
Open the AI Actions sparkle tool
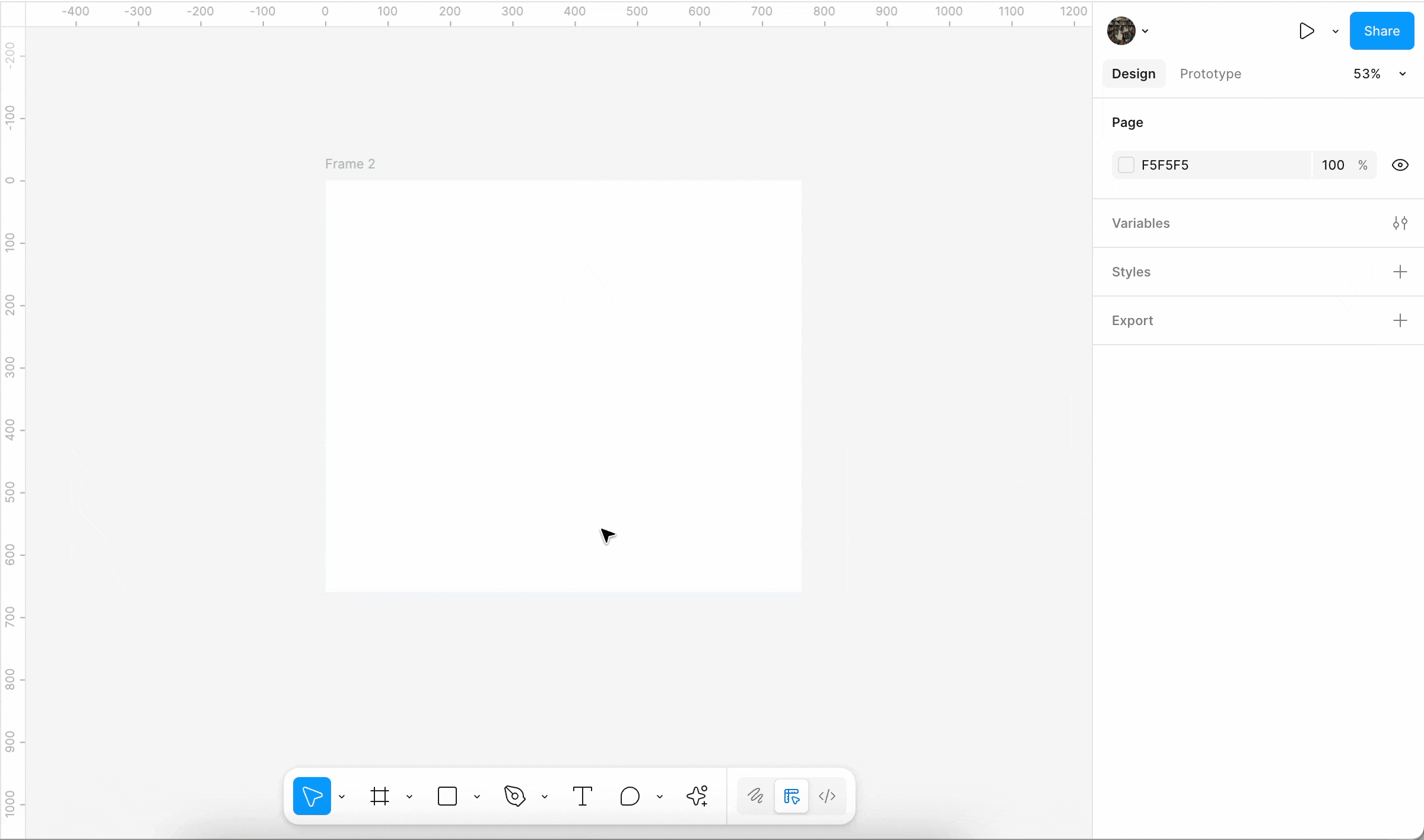(x=697, y=796)
